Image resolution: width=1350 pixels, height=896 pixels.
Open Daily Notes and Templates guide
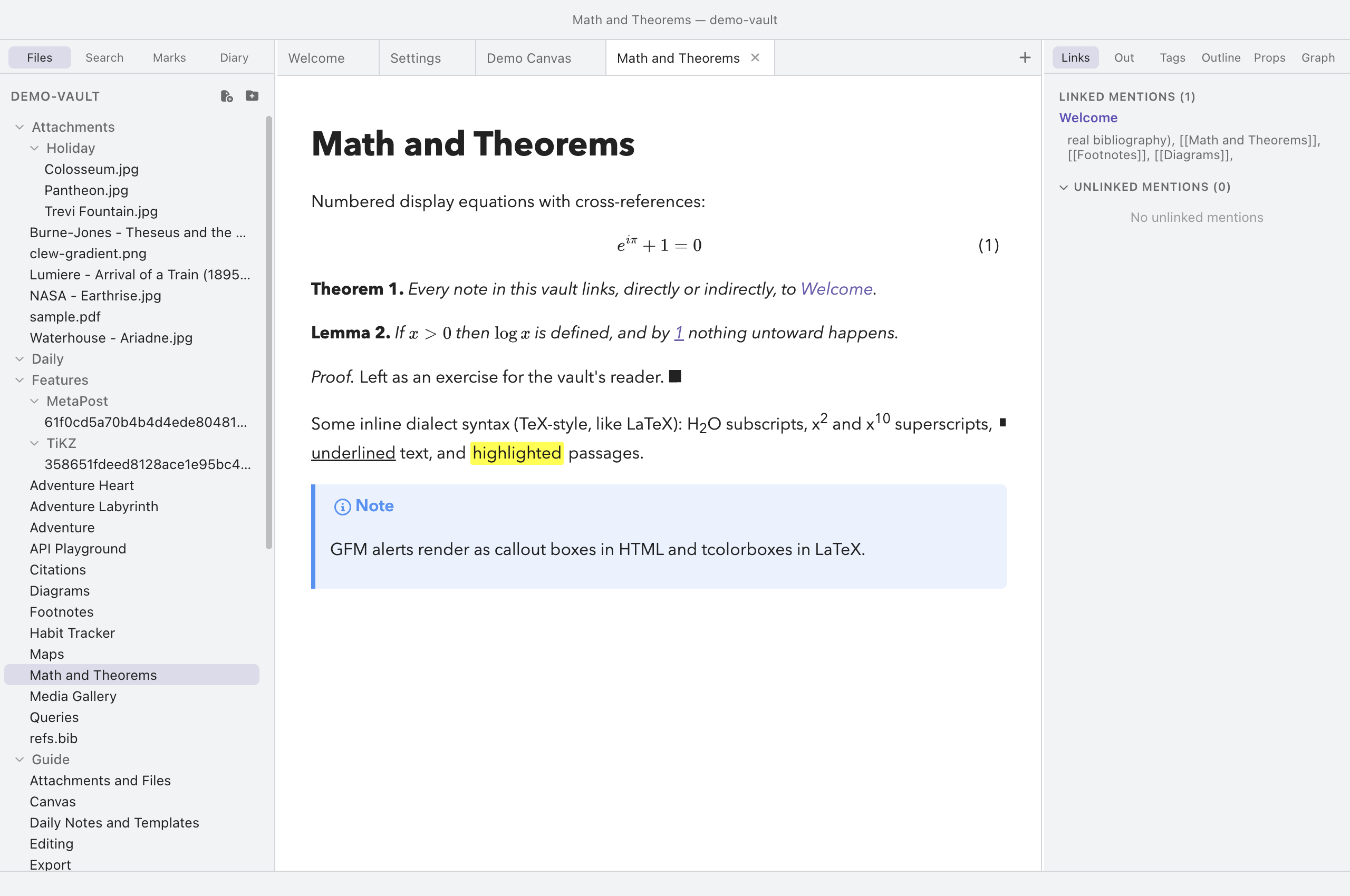click(x=114, y=823)
